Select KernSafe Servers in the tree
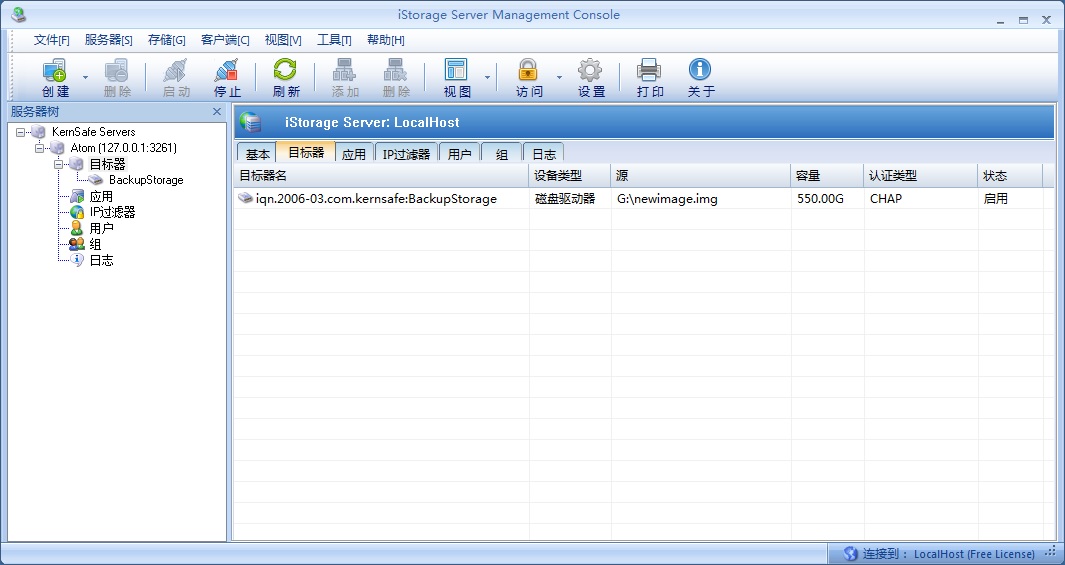 coord(94,132)
